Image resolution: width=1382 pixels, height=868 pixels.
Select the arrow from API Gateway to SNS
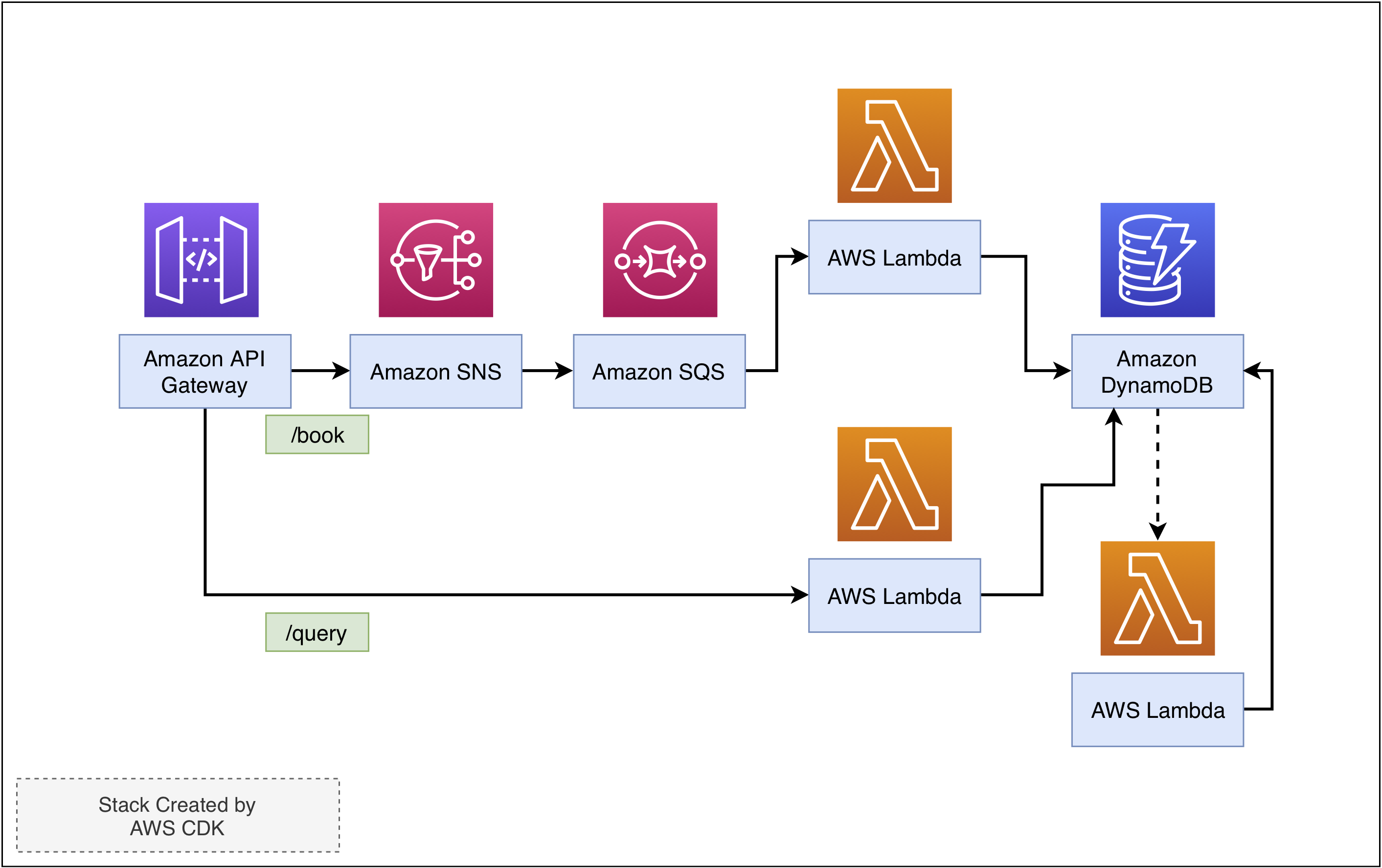click(x=318, y=371)
